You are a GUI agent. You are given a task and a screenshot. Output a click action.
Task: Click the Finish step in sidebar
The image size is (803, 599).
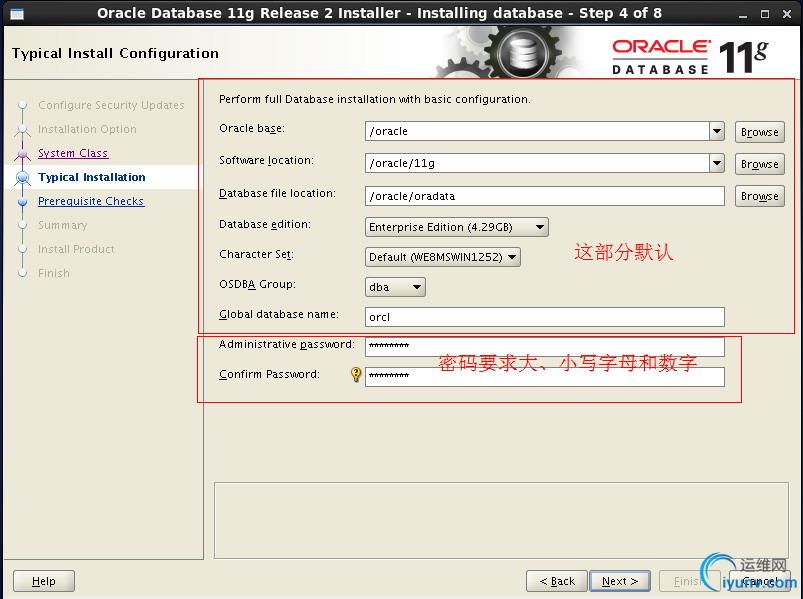click(x=54, y=273)
